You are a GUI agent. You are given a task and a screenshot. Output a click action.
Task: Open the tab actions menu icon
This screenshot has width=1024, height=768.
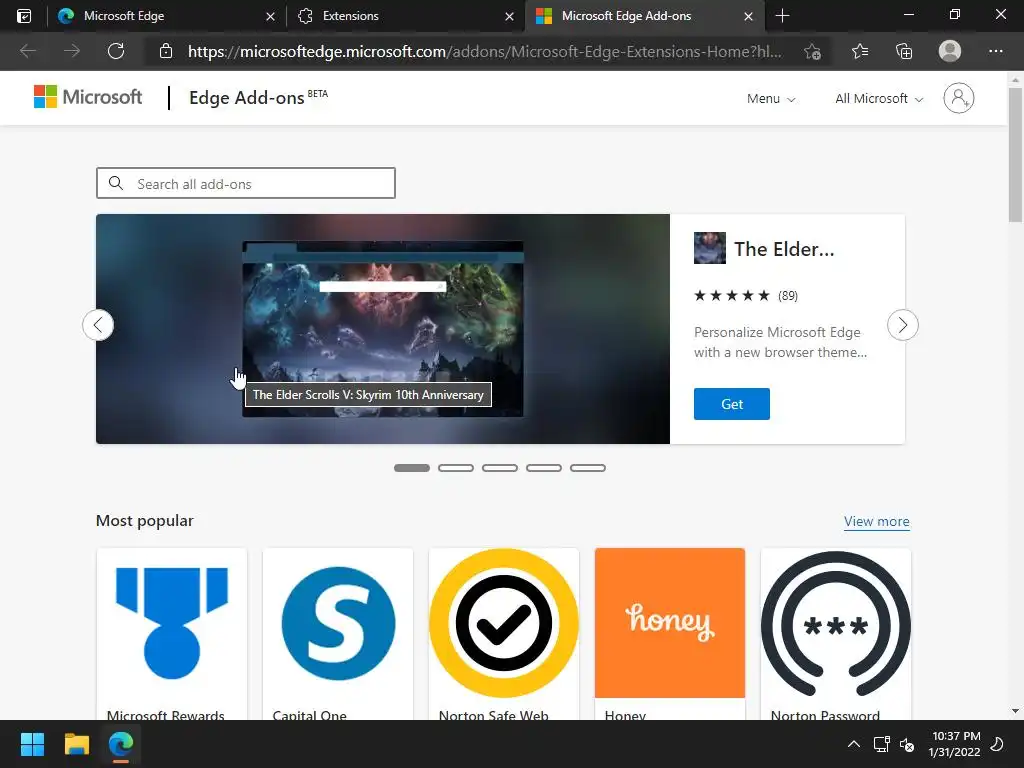coord(24,16)
